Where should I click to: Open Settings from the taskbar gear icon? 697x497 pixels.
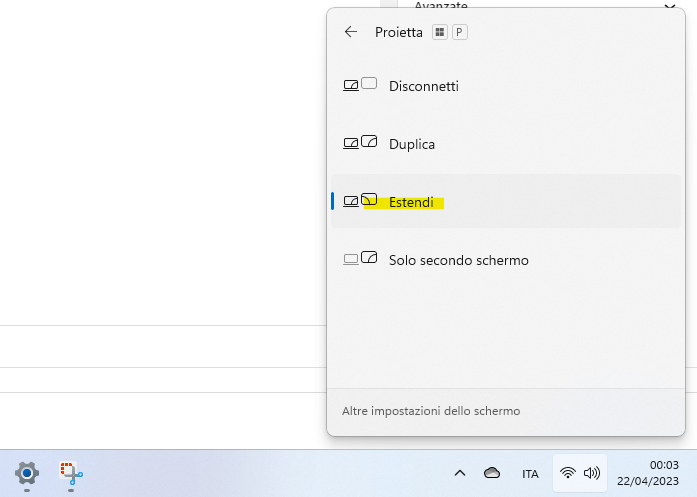[27, 473]
